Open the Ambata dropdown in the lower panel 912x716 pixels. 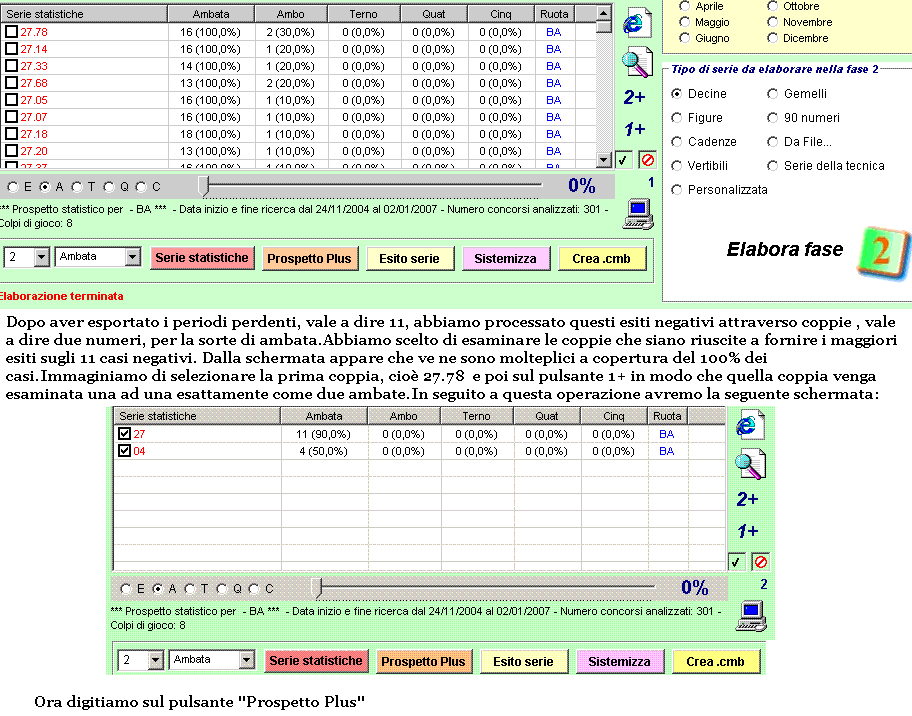(247, 660)
